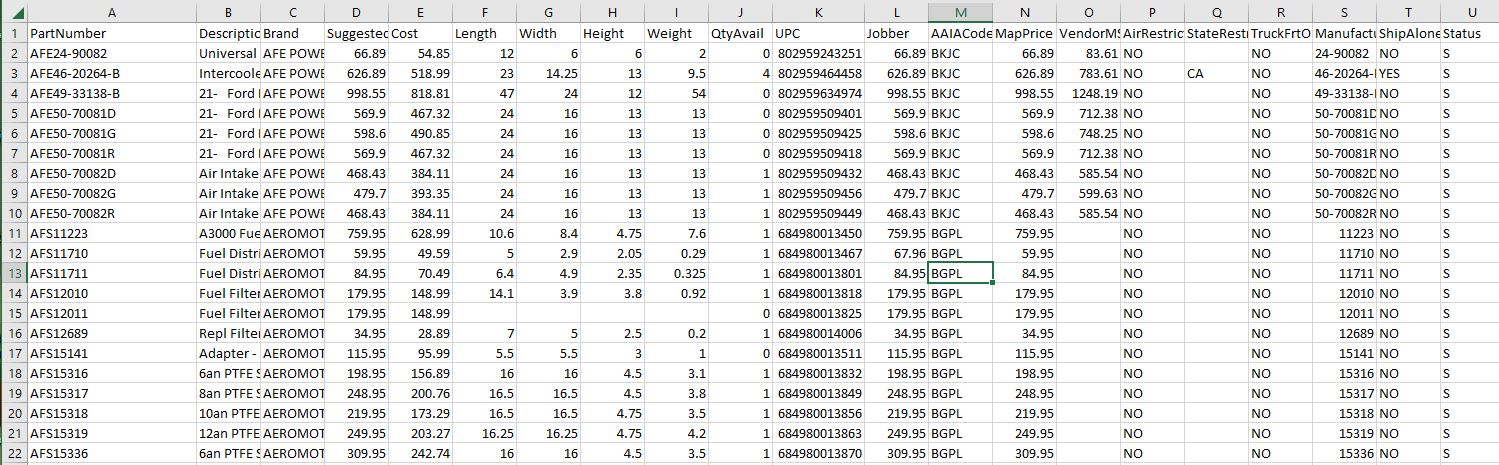This screenshot has height=465, width=1499.
Task: Click the fill handle of selected cell M13
Action: [x=993, y=282]
